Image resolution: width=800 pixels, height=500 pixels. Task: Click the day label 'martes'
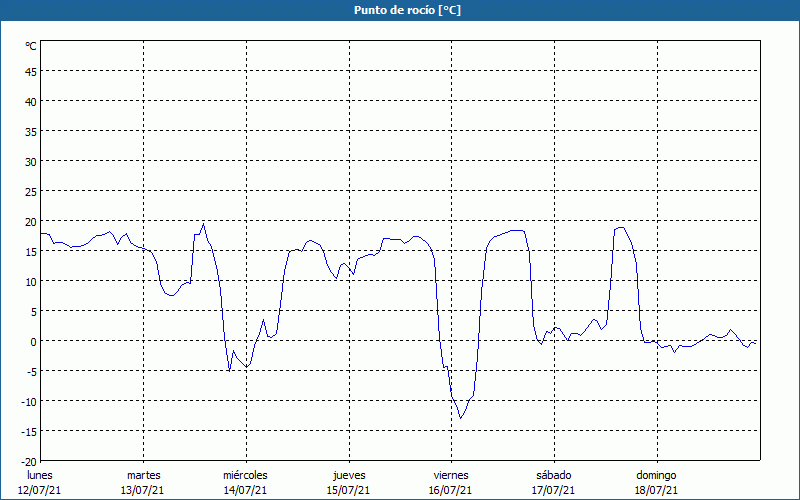[x=143, y=476]
